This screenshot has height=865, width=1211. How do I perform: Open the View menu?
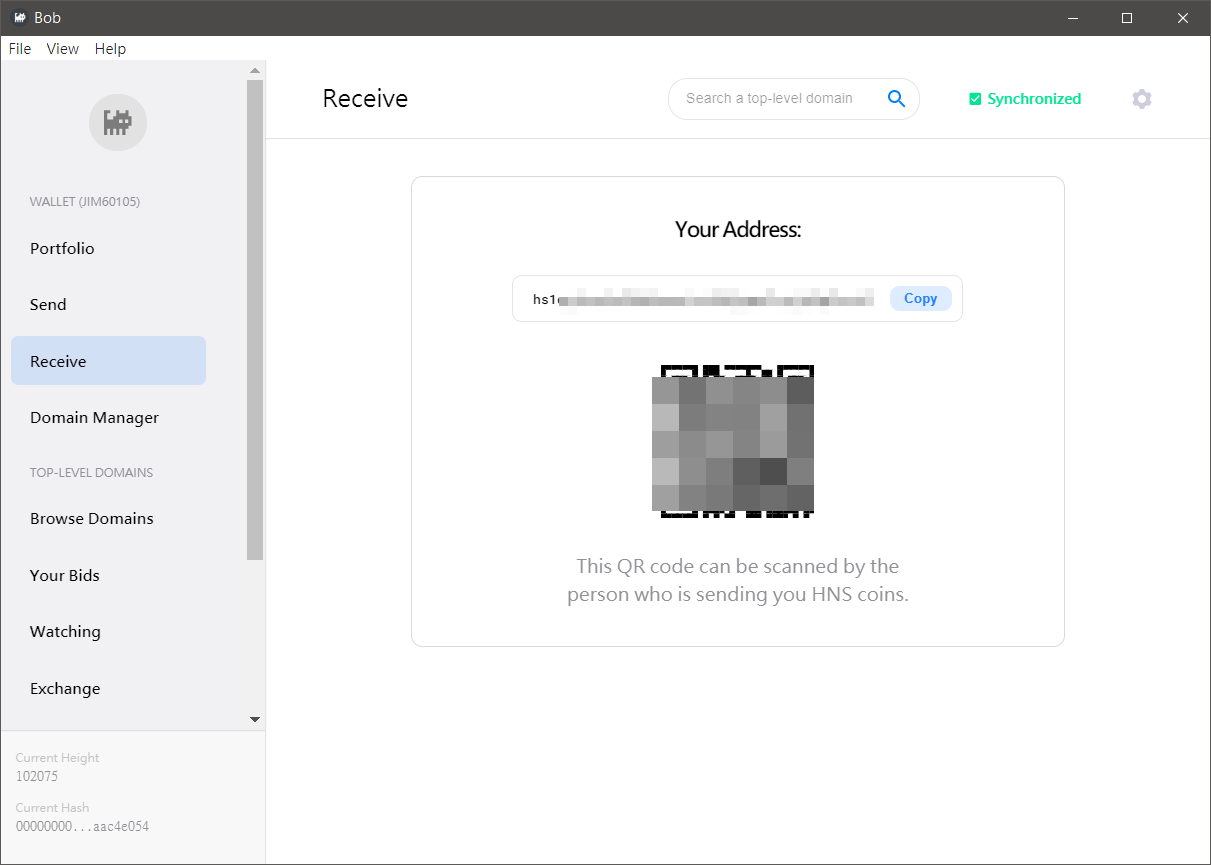[63, 49]
